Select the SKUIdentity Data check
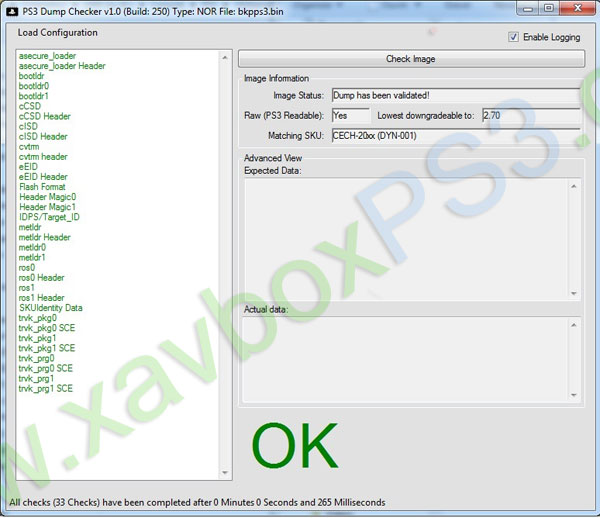This screenshot has height=518, width=600. (51, 308)
